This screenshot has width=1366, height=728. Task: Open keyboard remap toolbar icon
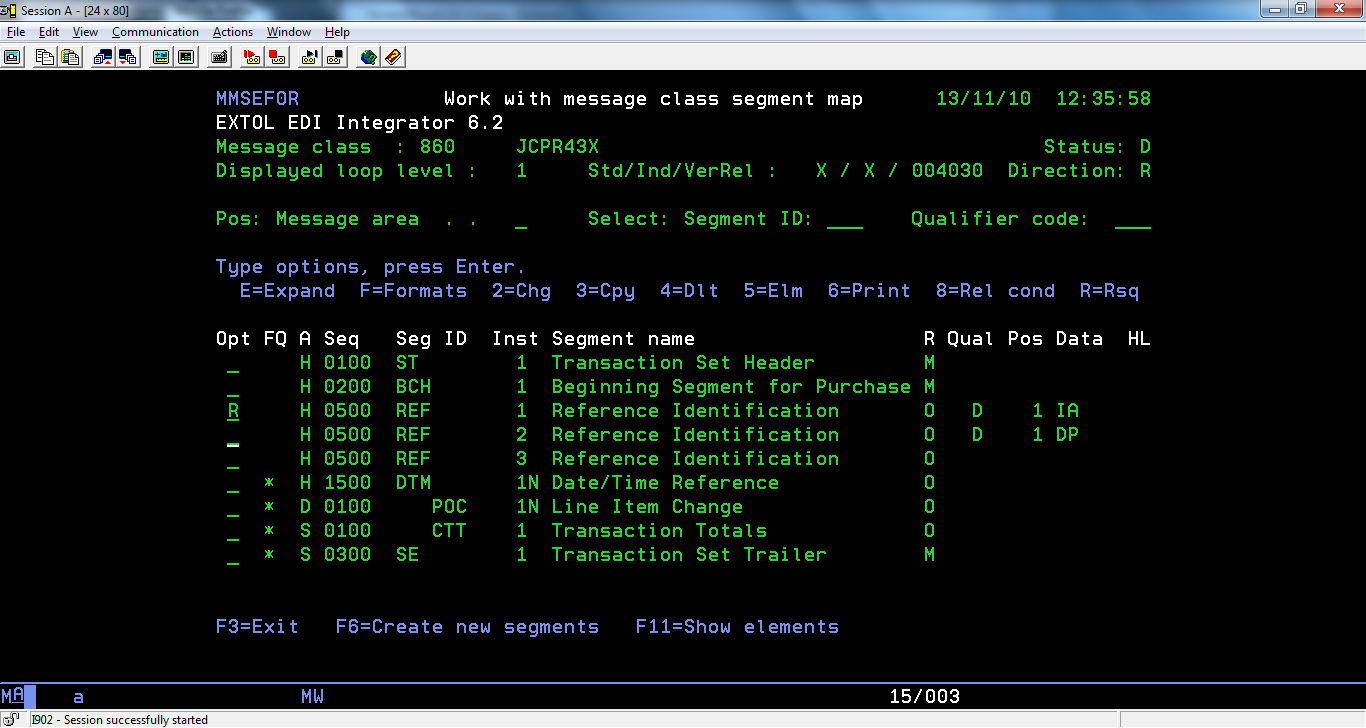(x=219, y=57)
